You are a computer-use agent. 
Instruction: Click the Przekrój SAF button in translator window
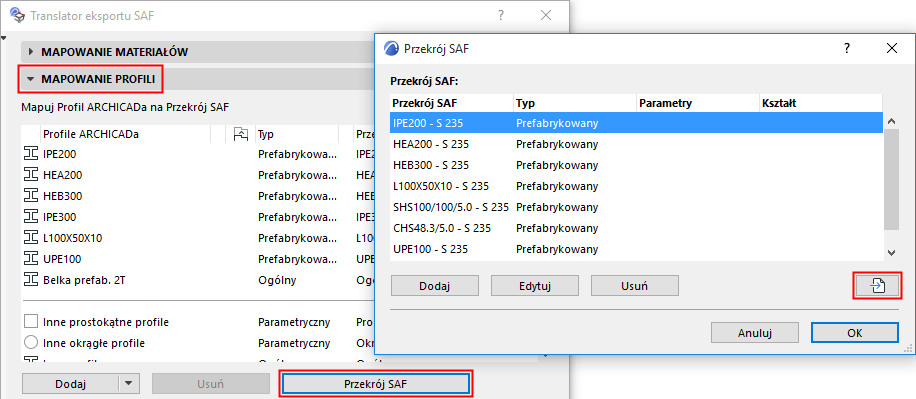tap(376, 384)
